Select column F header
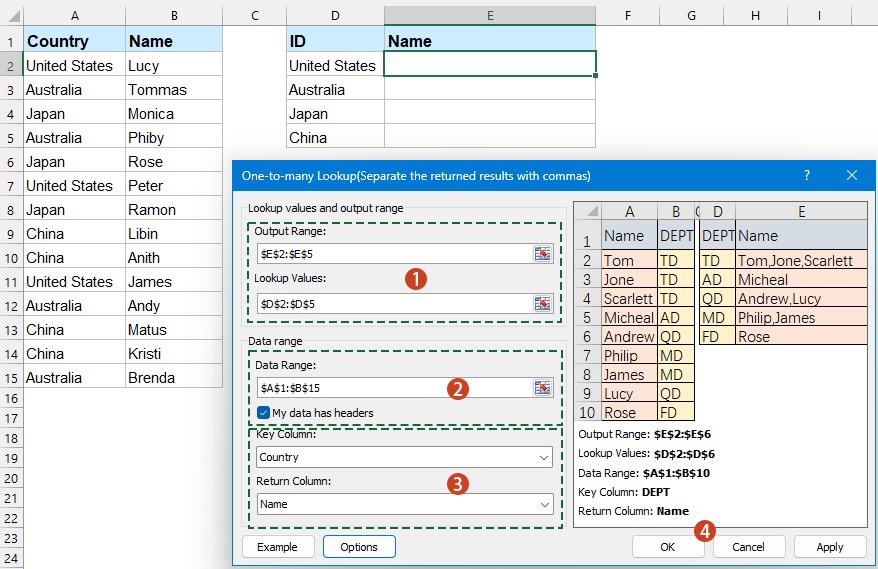This screenshot has width=878, height=569. pos(628,16)
